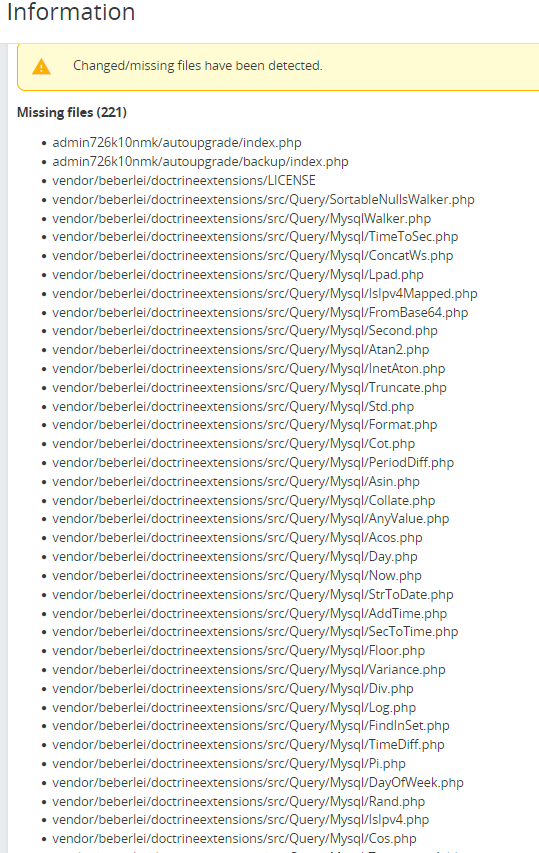Select the FromBase64.php file entry

[260, 313]
